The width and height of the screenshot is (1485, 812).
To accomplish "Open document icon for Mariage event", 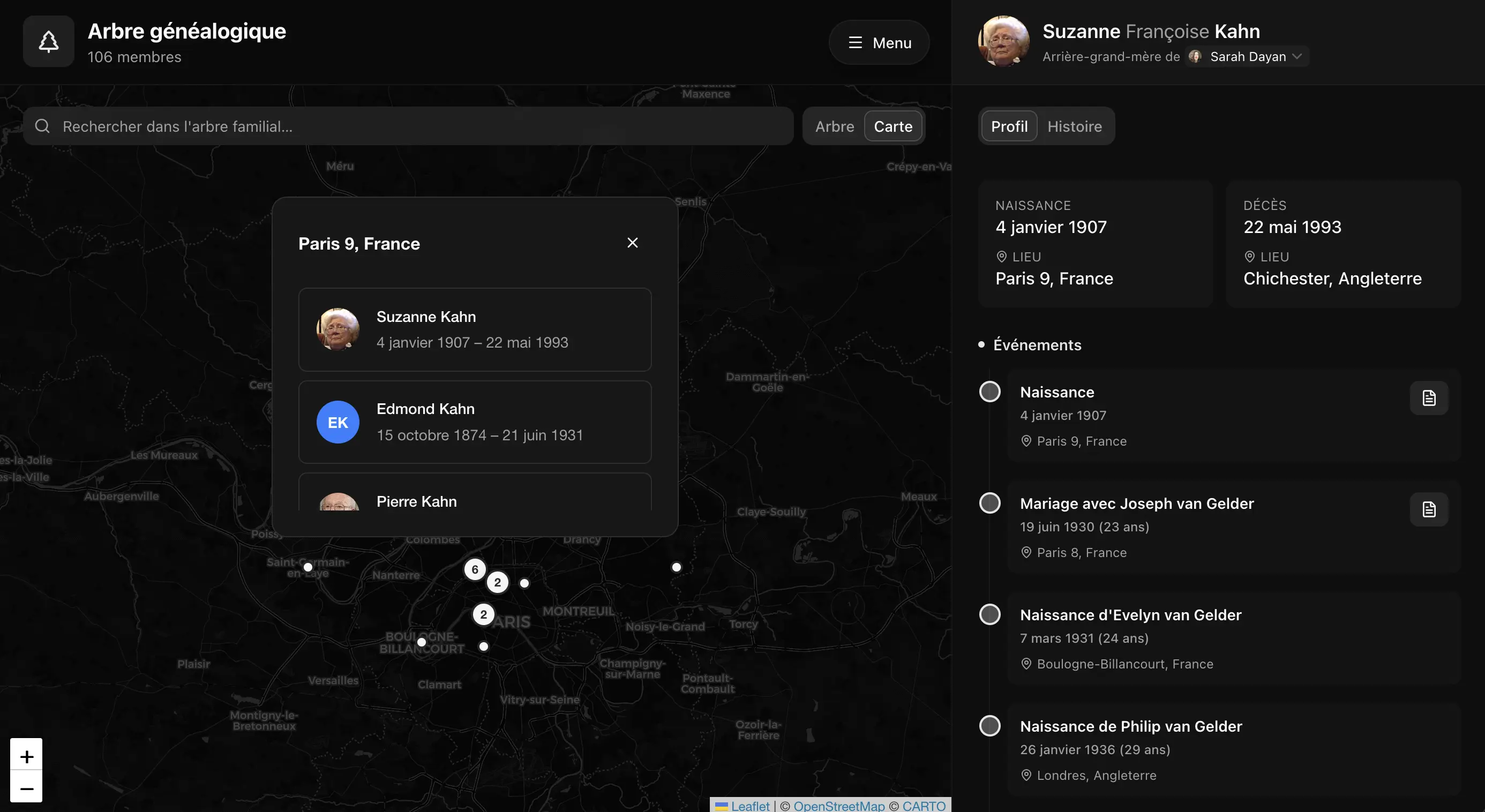I will 1429,509.
